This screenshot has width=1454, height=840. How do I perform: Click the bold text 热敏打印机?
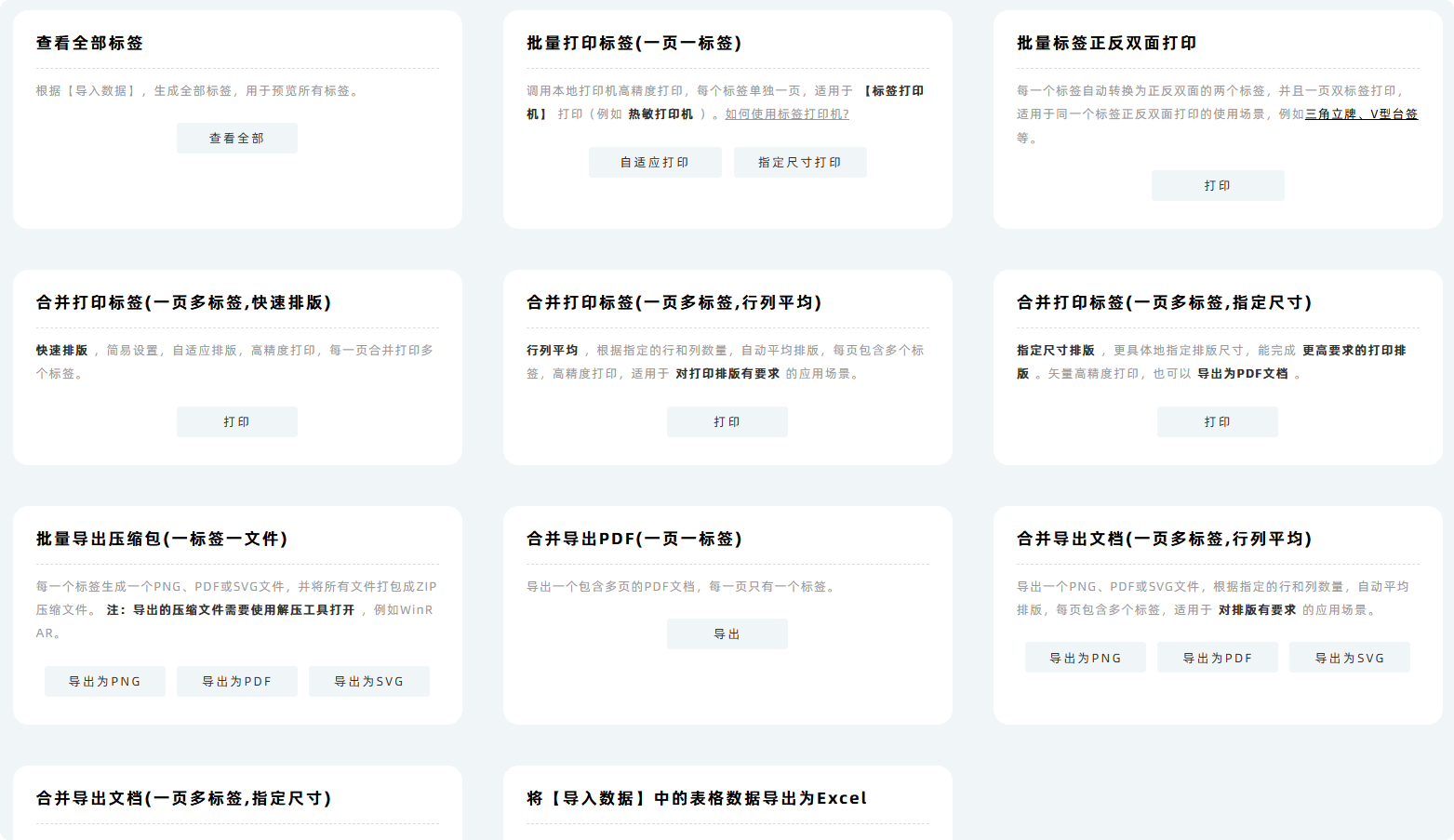tap(660, 113)
